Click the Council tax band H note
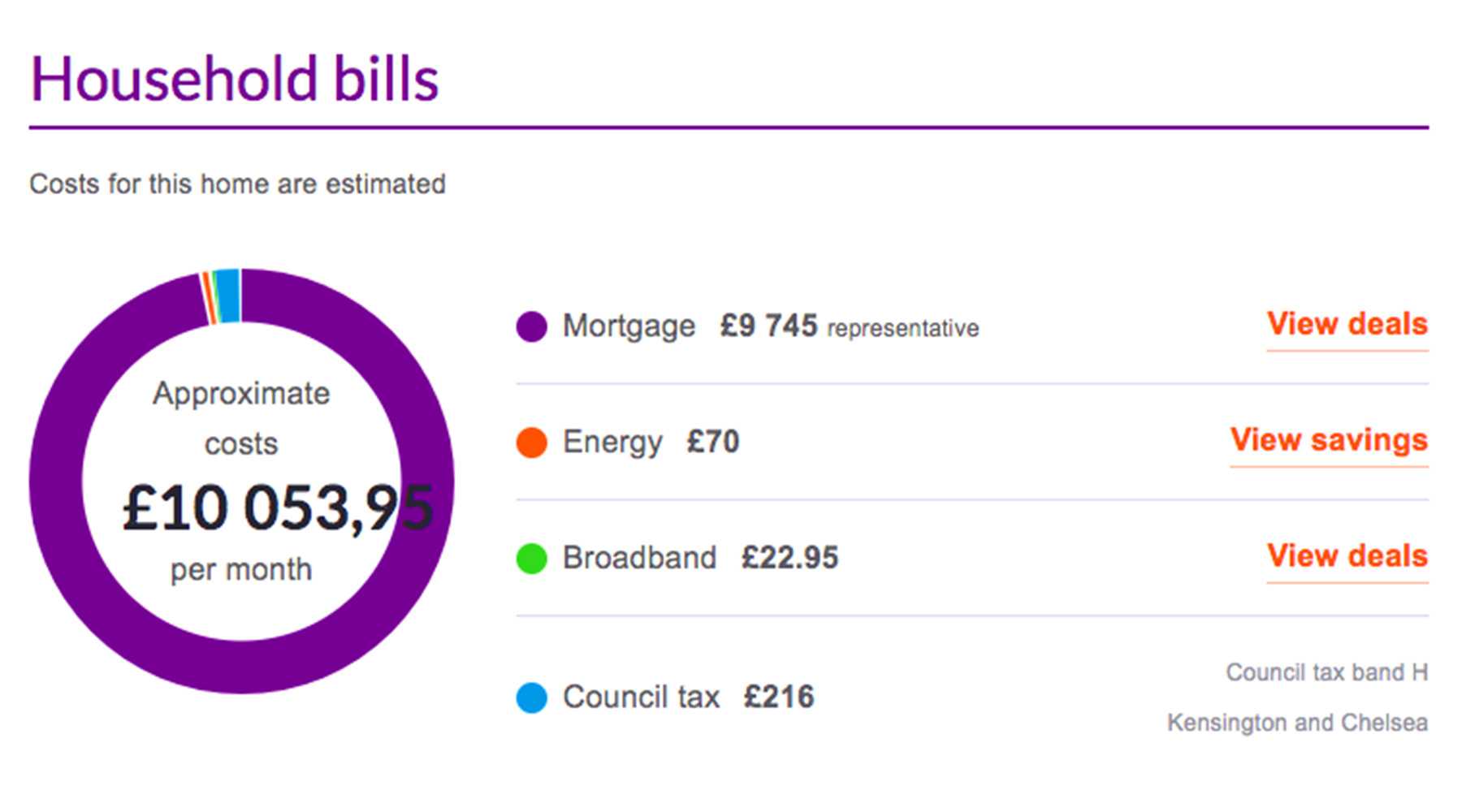 tap(1326, 672)
